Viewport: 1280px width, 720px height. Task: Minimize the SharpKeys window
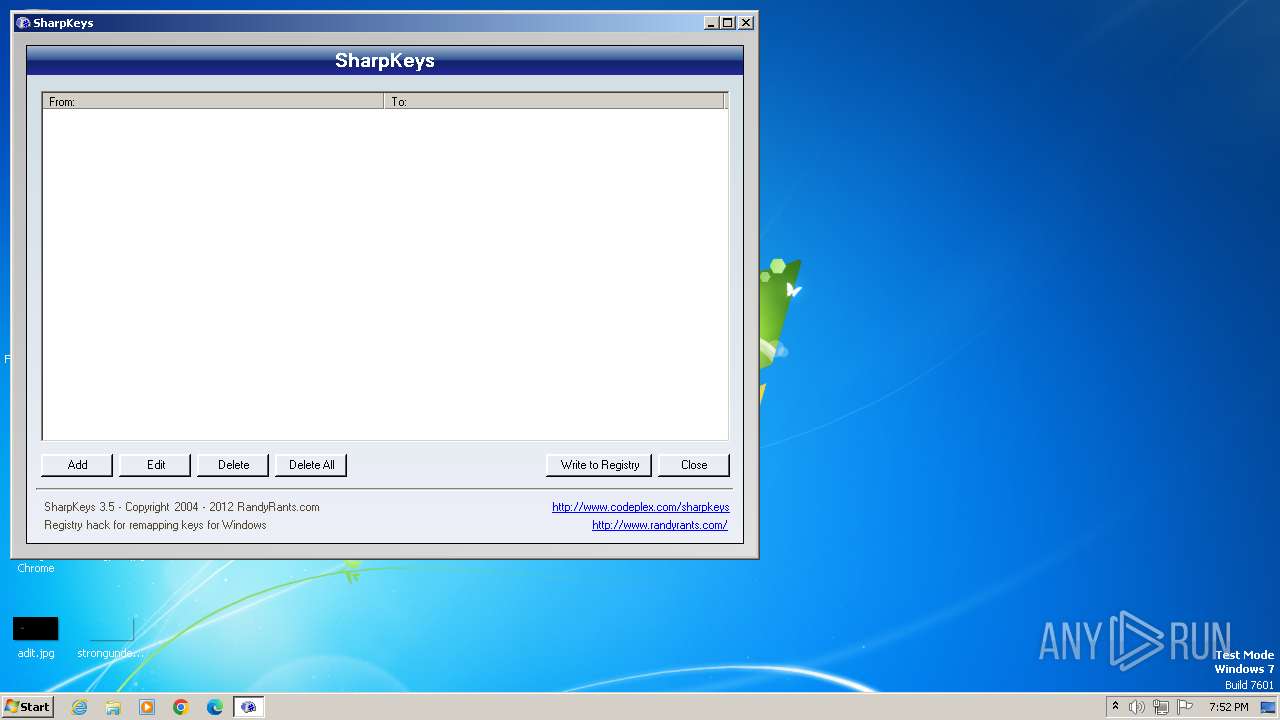pyautogui.click(x=711, y=22)
